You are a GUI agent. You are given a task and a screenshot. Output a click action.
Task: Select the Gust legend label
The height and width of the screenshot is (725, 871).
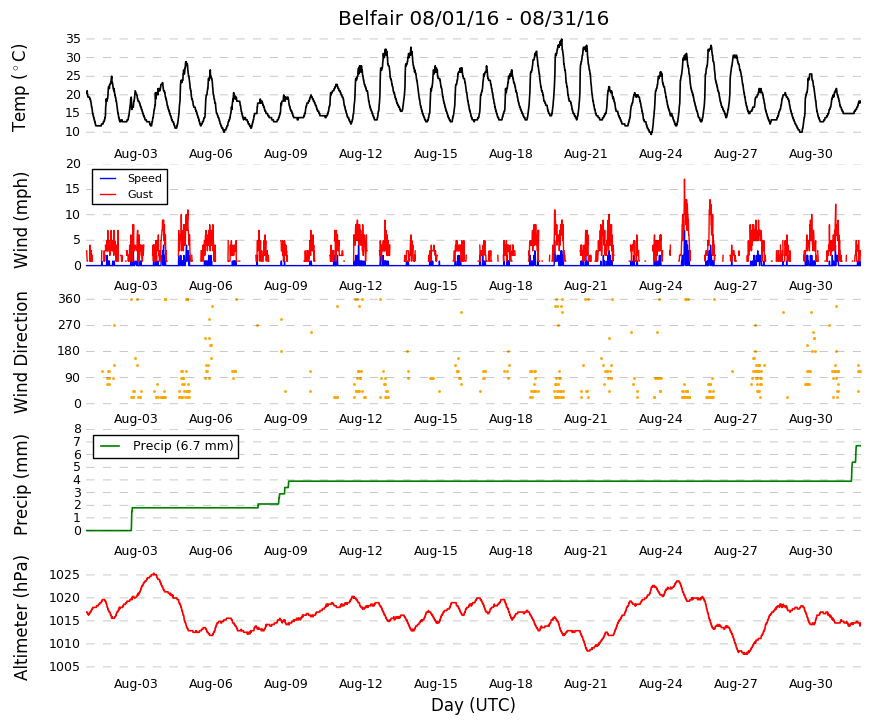click(x=140, y=194)
